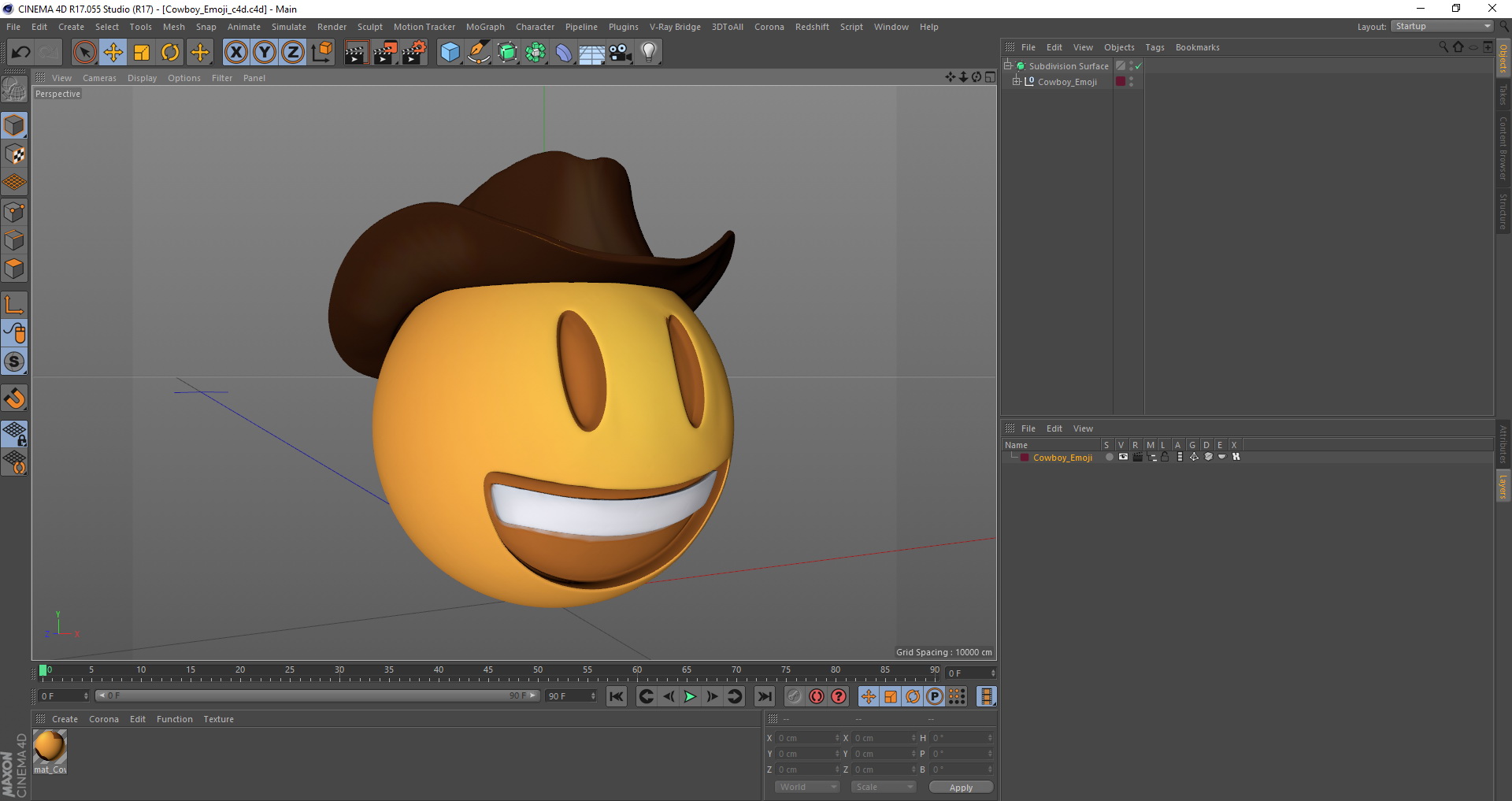Toggle the Z axis lock
The width and height of the screenshot is (1512, 801).
tap(293, 53)
